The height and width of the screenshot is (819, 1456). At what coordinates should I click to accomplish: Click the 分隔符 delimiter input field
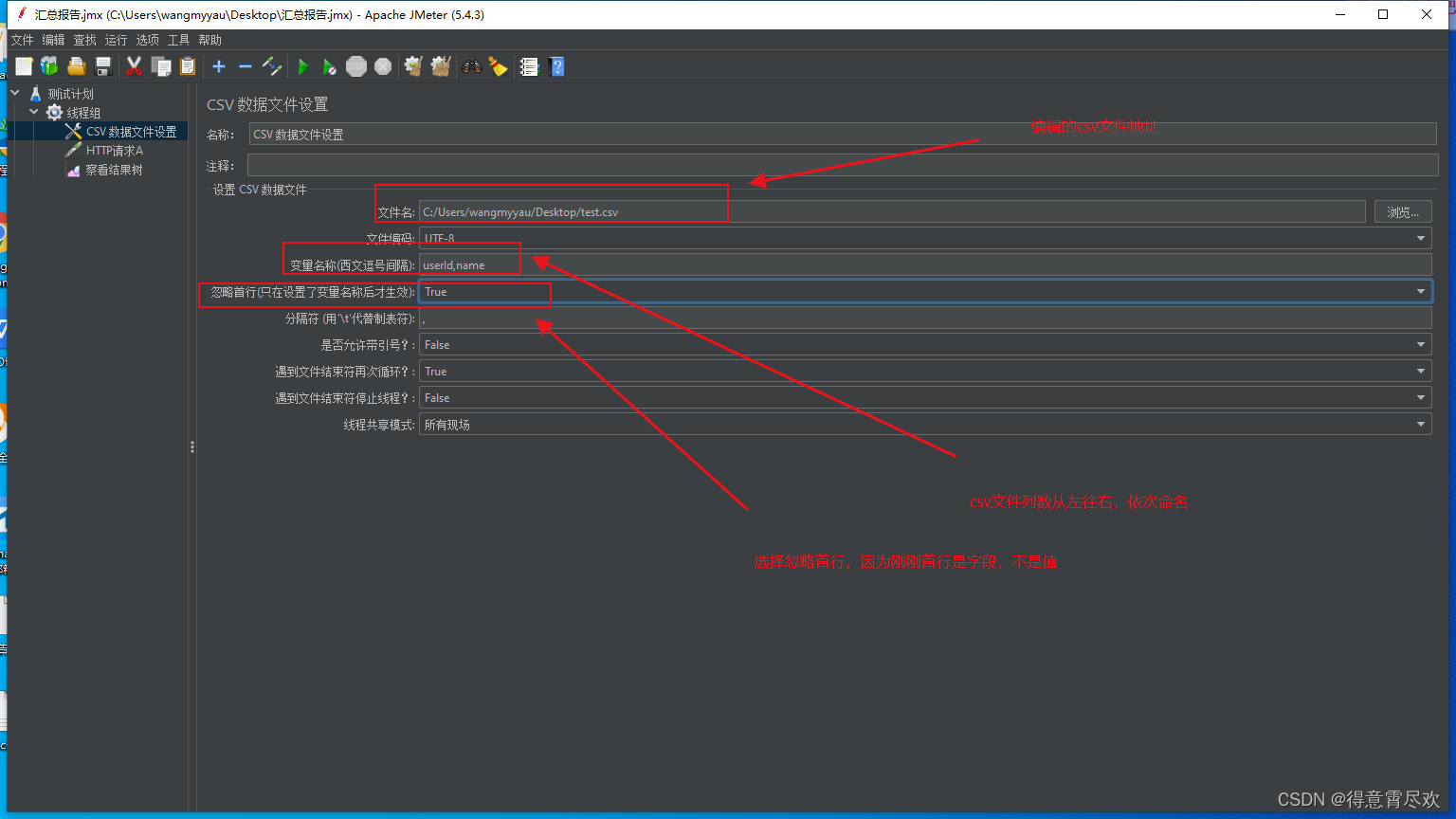pyautogui.click(x=925, y=318)
